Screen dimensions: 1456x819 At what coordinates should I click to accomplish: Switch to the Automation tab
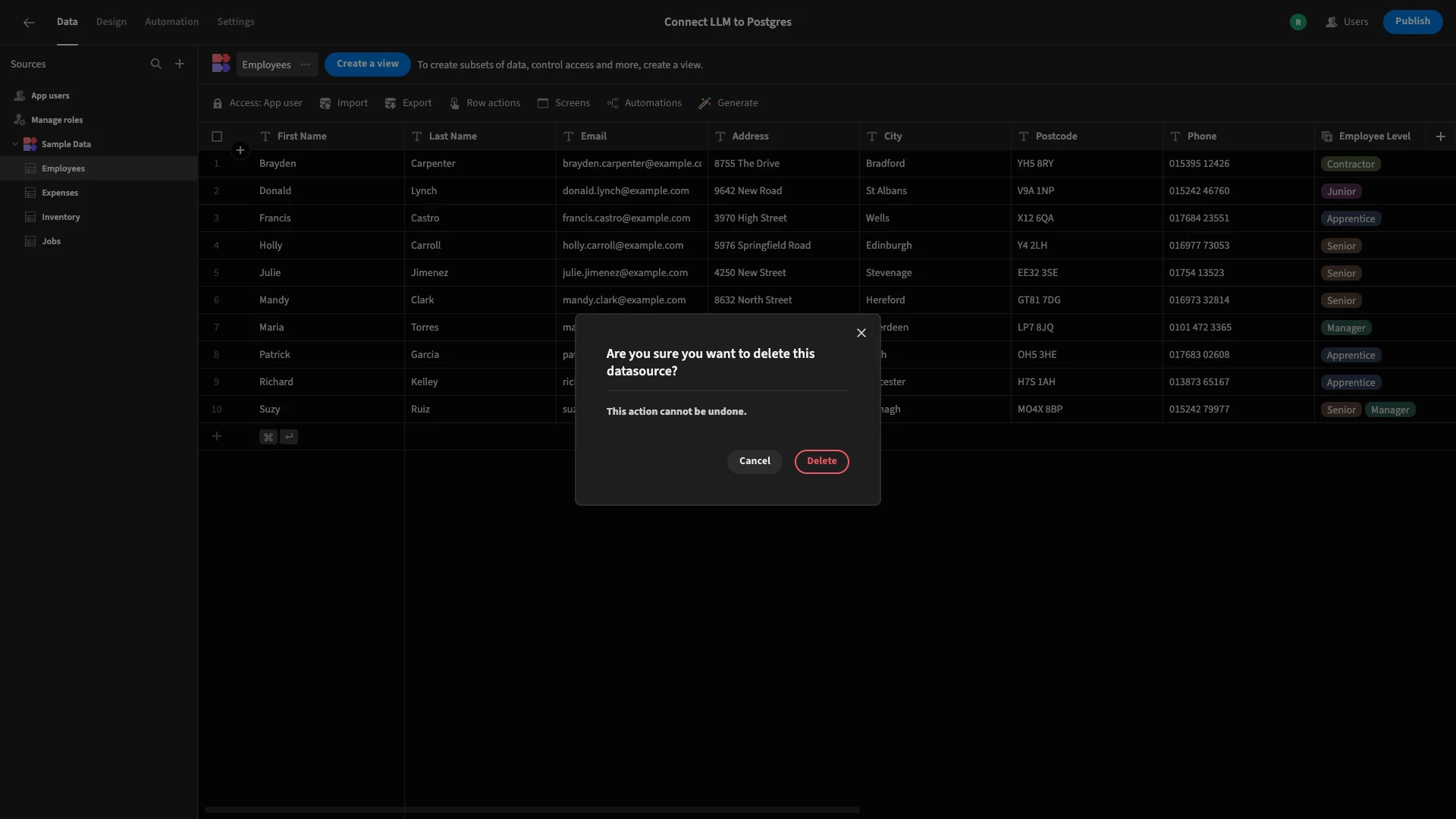click(x=172, y=22)
